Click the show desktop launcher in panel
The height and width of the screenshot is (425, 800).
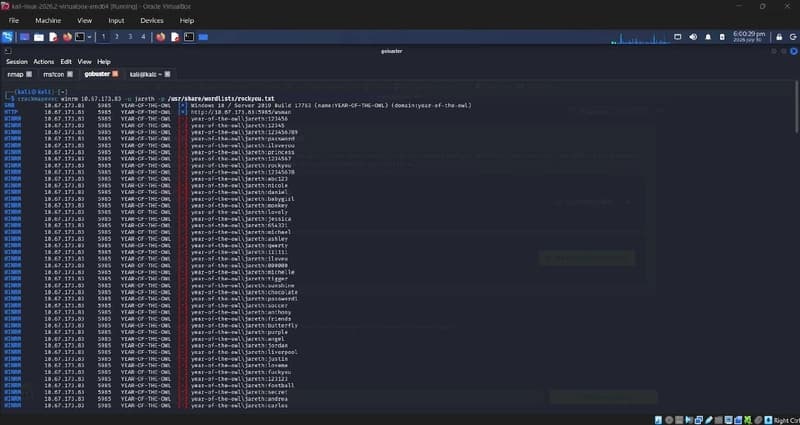point(24,37)
